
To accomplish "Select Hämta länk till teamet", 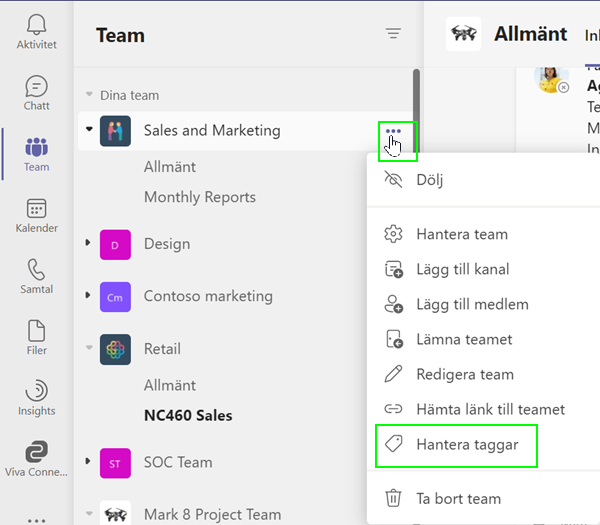I will pyautogui.click(x=483, y=409).
